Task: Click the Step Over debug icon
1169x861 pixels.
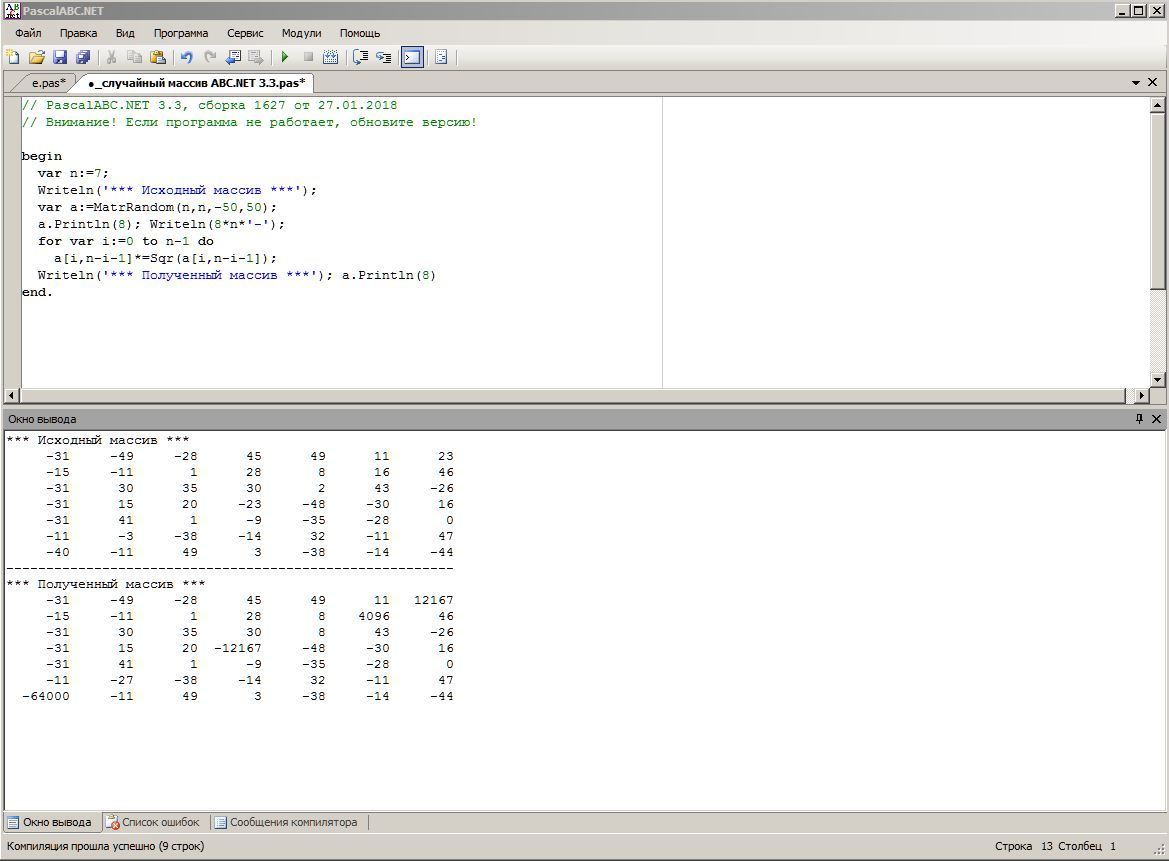Action: click(361, 58)
